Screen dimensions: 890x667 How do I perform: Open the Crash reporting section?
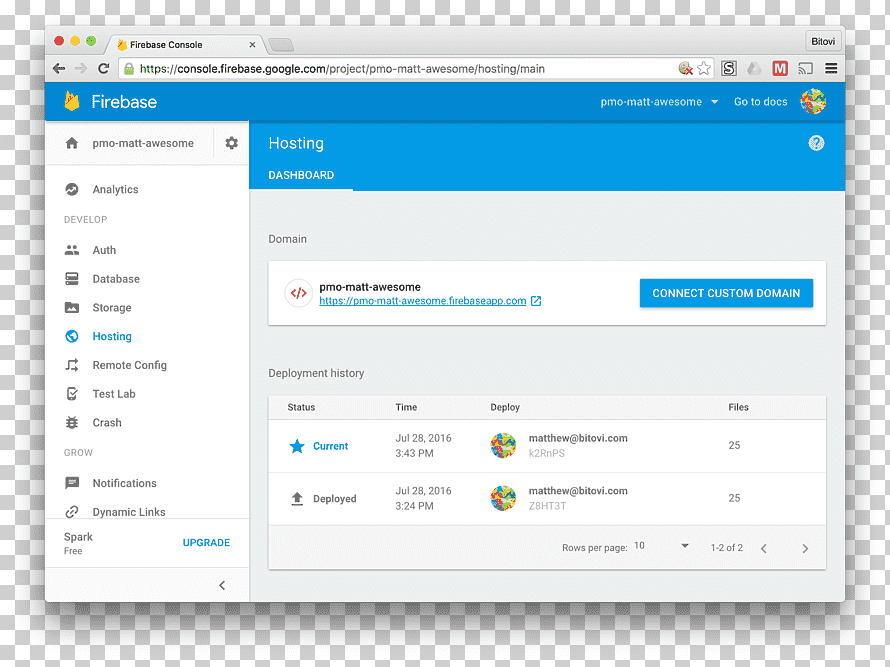coord(107,422)
